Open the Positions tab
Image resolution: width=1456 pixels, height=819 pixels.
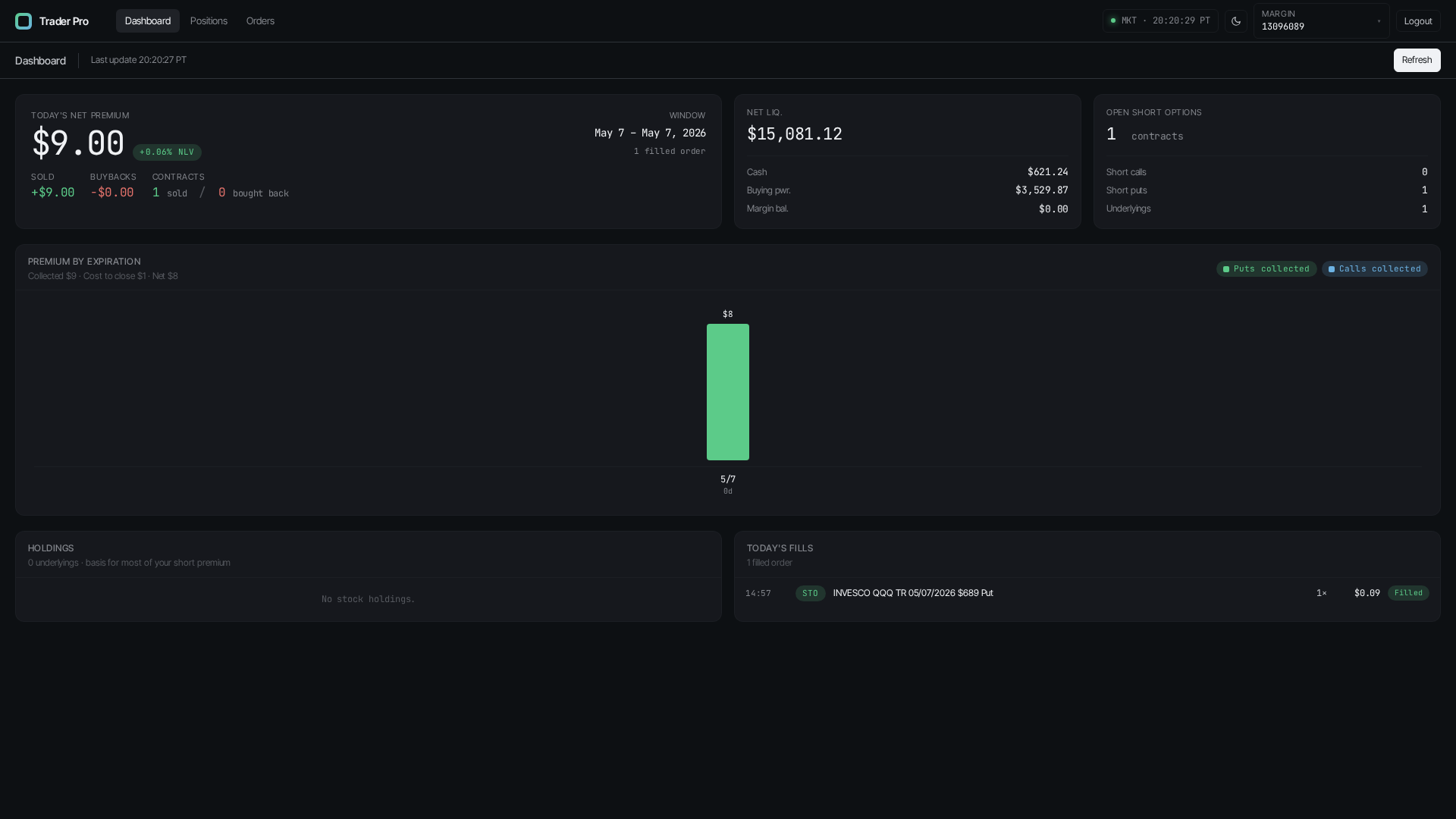click(209, 21)
